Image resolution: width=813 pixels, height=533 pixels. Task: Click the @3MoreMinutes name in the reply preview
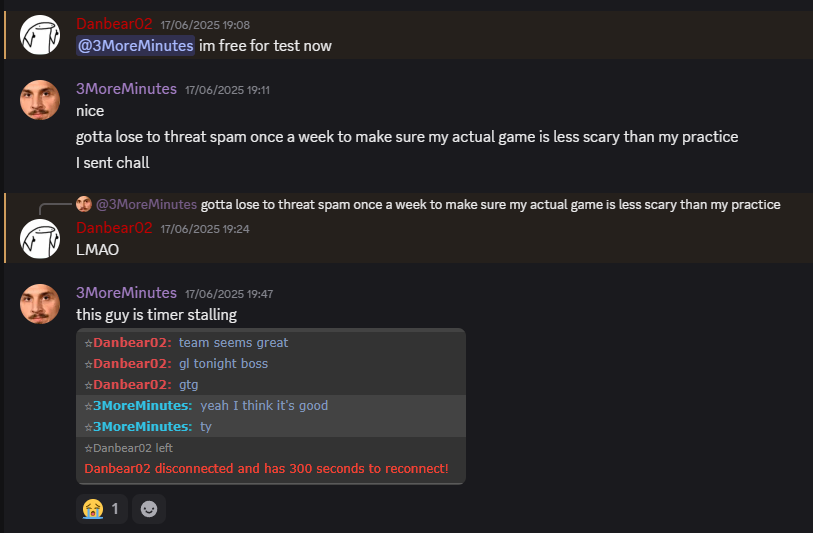point(146,205)
